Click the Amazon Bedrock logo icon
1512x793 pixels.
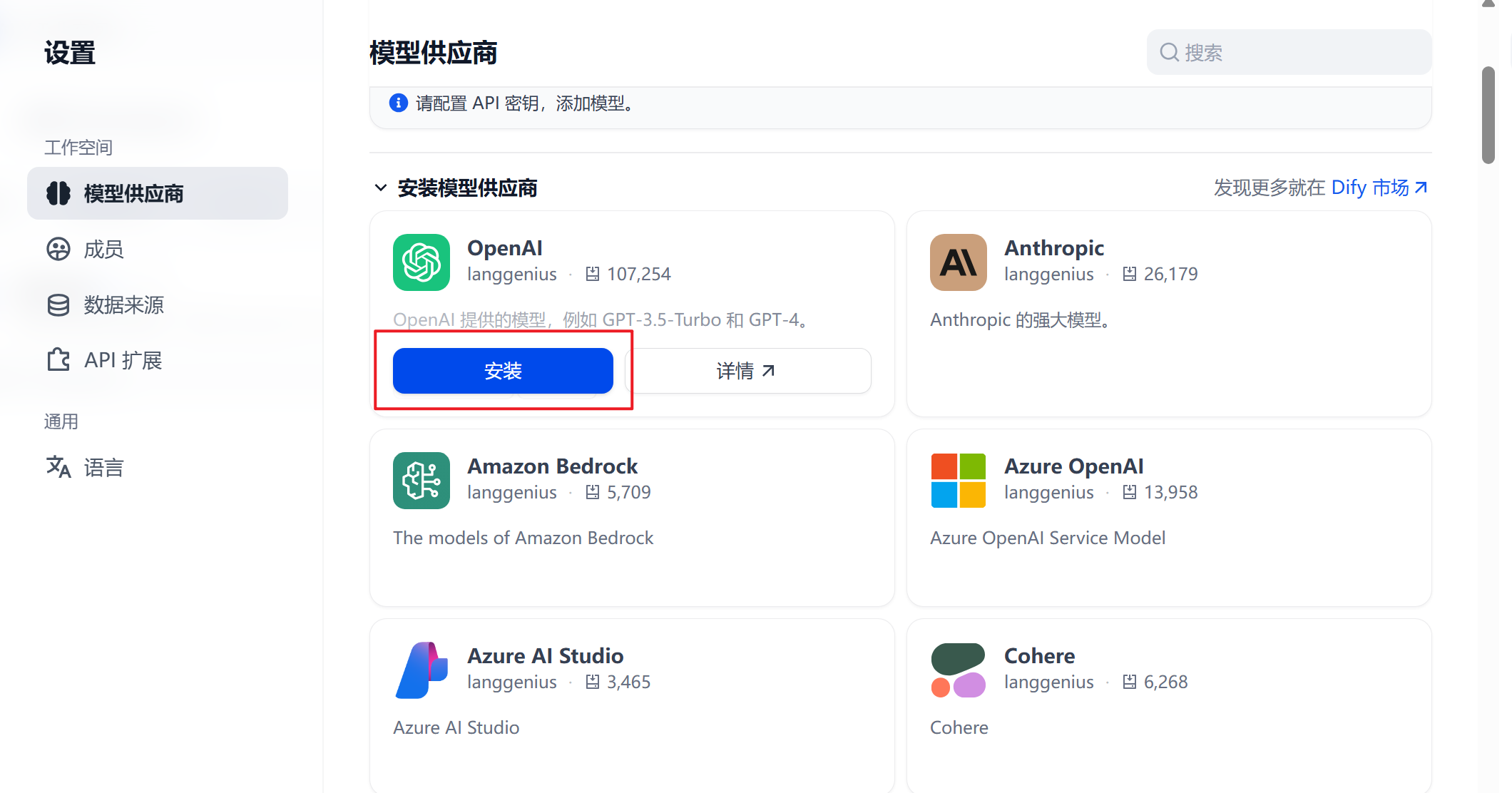(422, 481)
